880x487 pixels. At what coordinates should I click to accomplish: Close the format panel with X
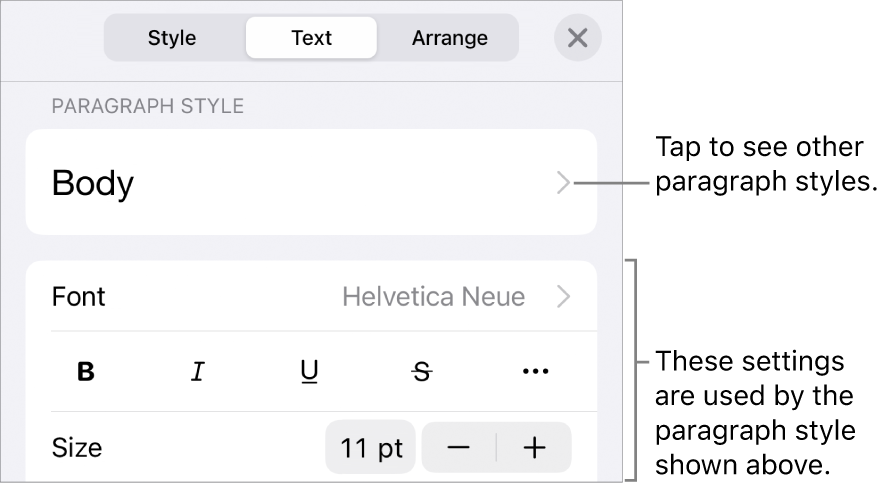point(577,39)
